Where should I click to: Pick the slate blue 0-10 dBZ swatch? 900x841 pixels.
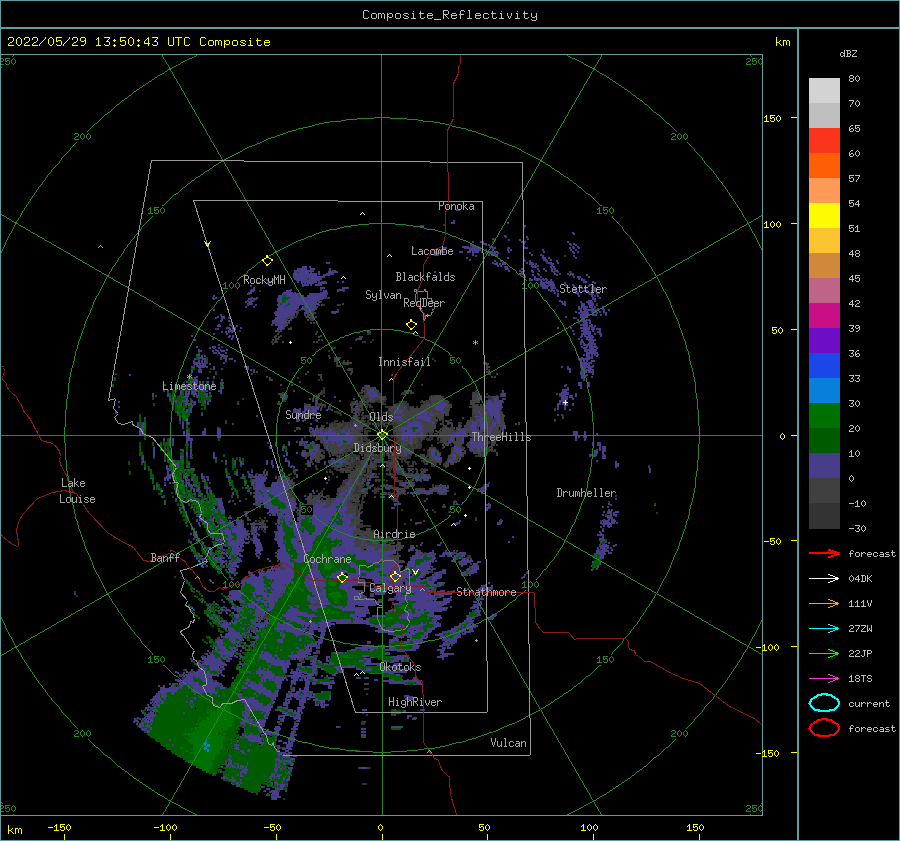pyautogui.click(x=824, y=466)
